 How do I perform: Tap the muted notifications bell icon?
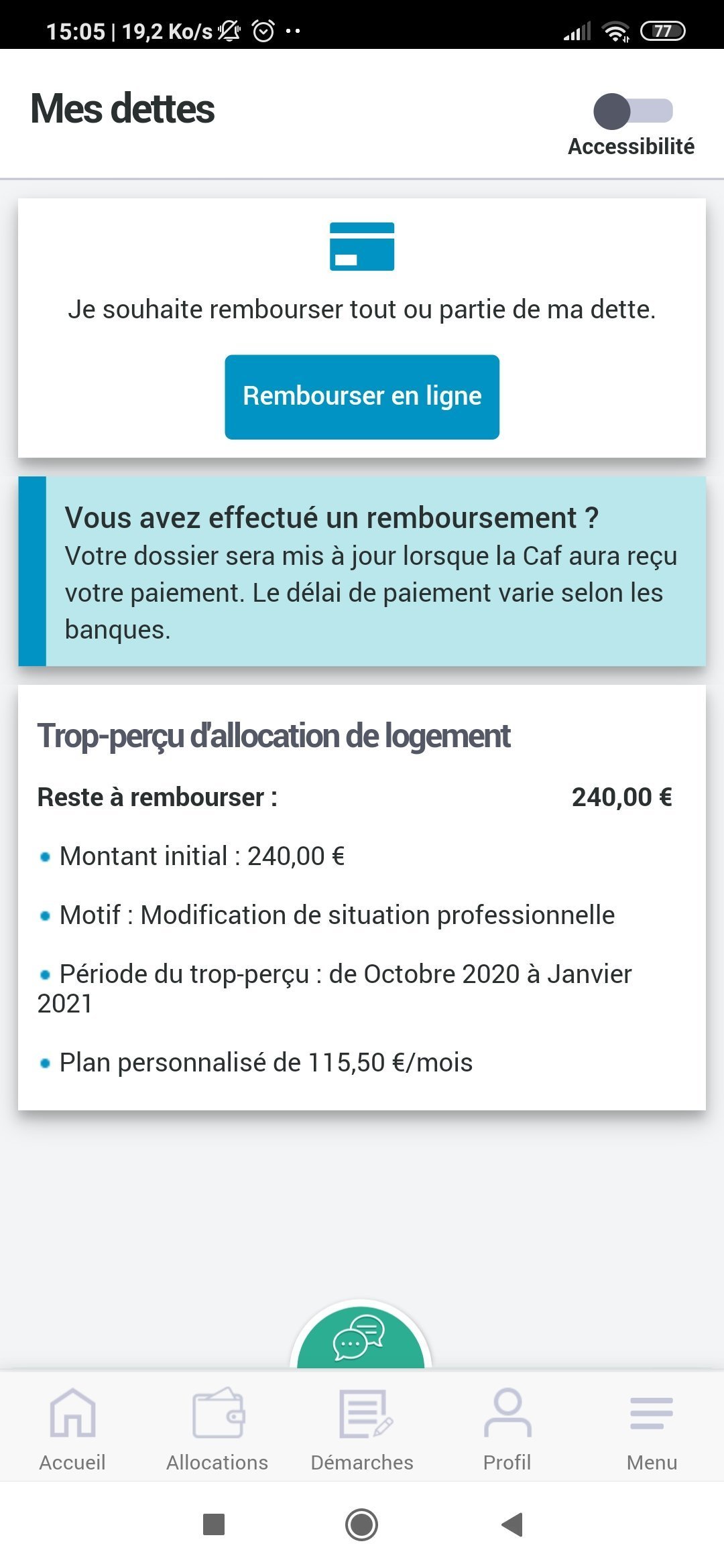pyautogui.click(x=229, y=31)
